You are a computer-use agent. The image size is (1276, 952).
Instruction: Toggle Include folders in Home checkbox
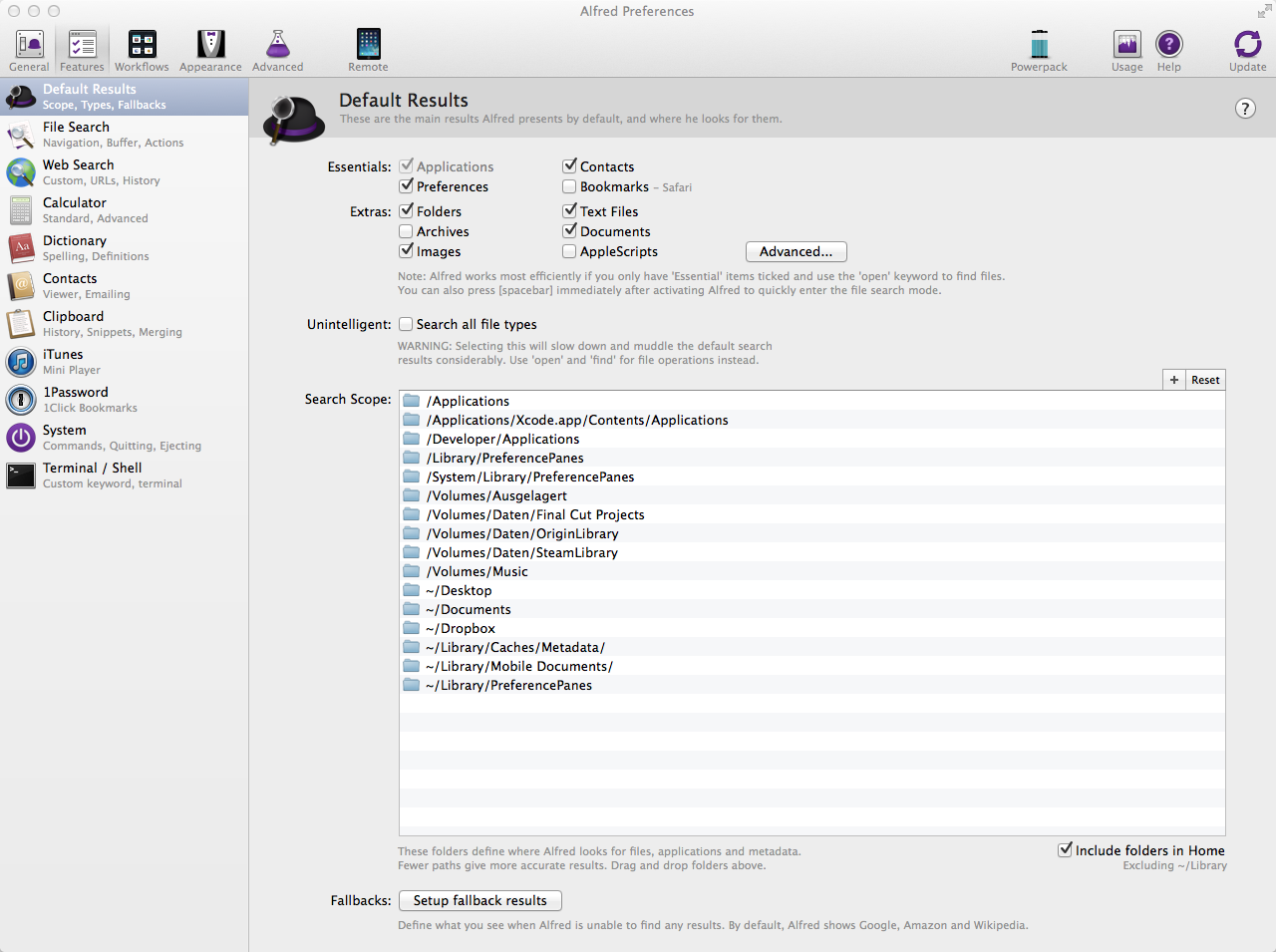click(x=1065, y=849)
